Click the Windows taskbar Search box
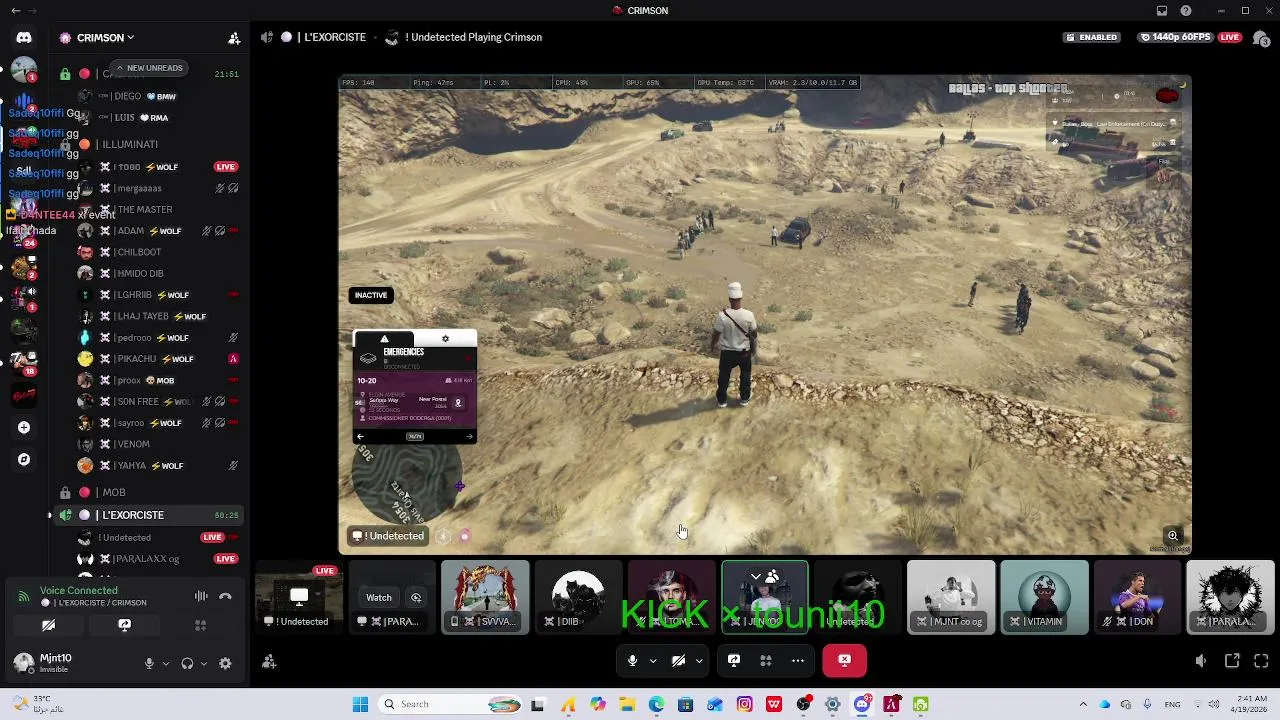 (x=452, y=704)
